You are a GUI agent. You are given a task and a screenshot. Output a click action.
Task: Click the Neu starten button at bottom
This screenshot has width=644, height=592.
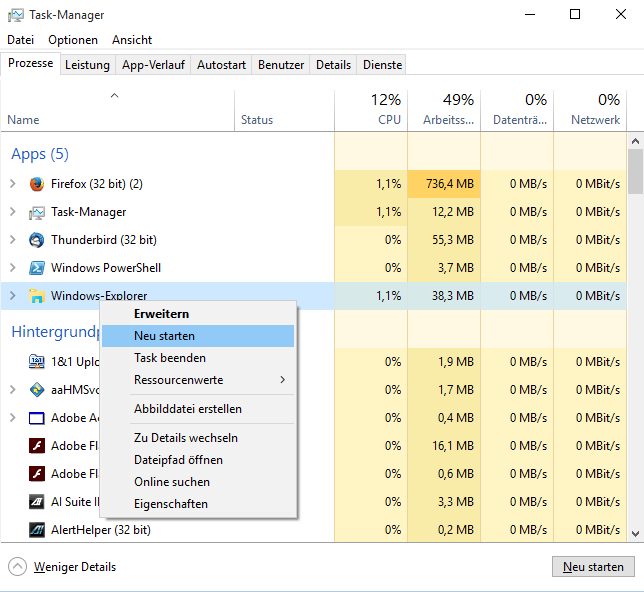click(x=593, y=567)
